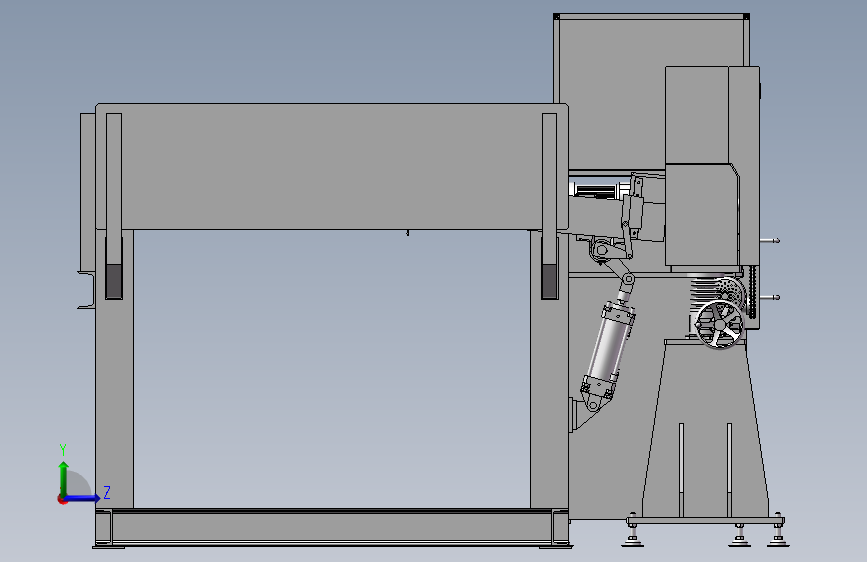867x562 pixels.
Task: Select the bottom base beam of the frame
Action: click(332, 527)
